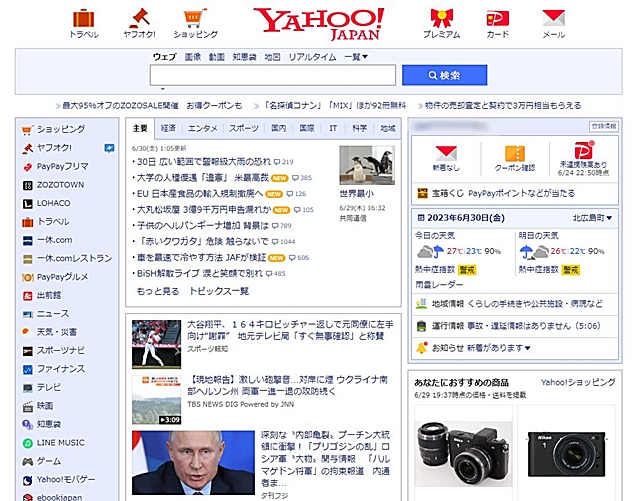Open the Mail envelope icon in the header

point(553,19)
